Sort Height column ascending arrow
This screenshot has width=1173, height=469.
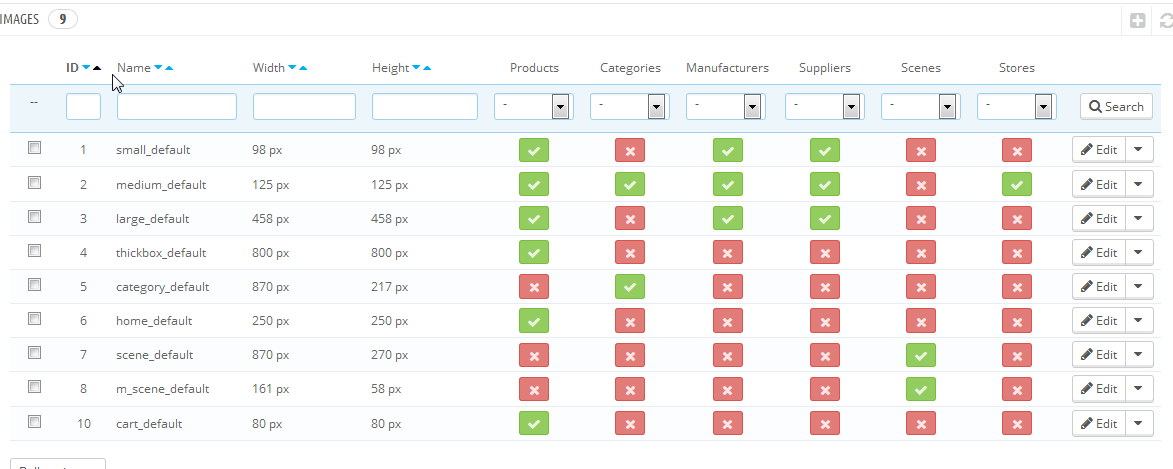(427, 68)
